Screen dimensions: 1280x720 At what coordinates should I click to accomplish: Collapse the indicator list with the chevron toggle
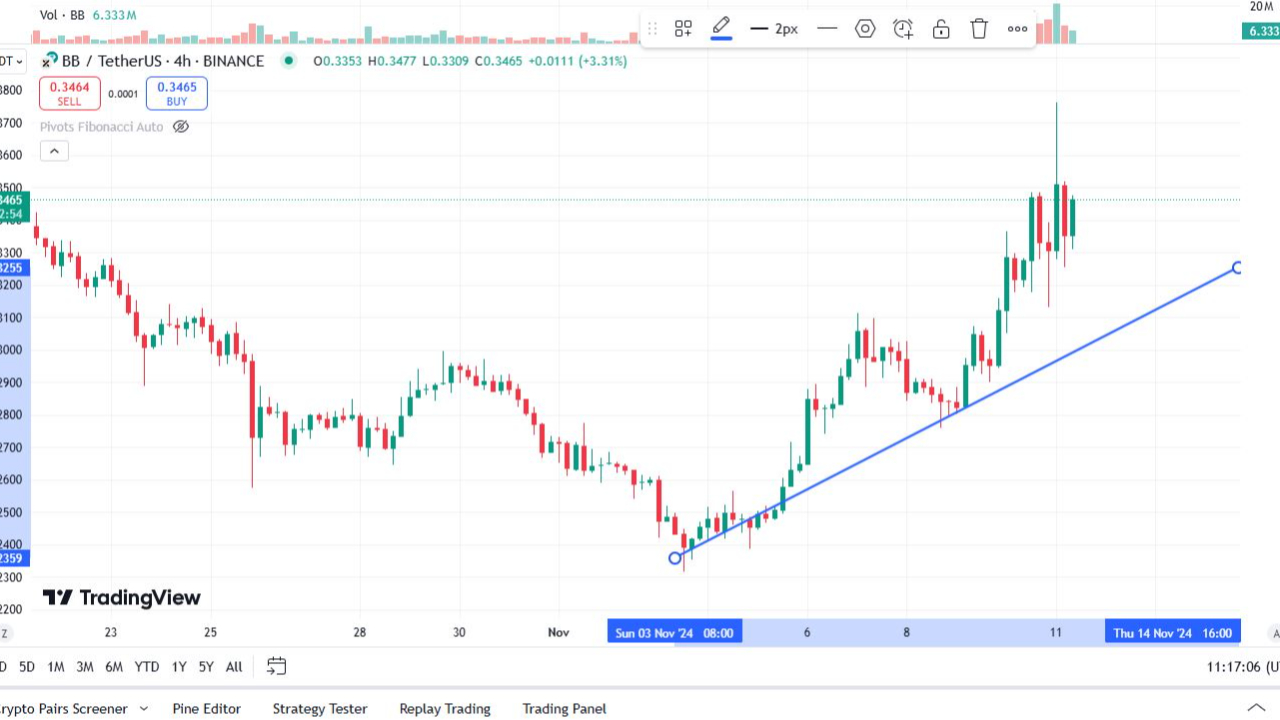(54, 150)
